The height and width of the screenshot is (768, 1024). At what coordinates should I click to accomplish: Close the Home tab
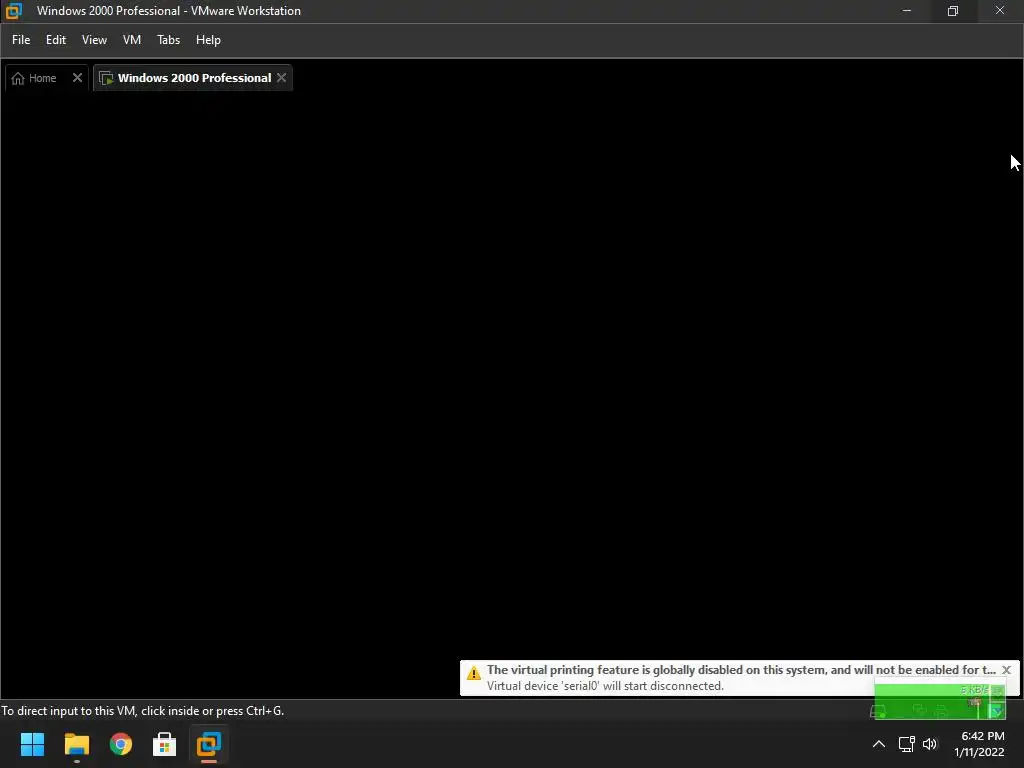(77, 78)
